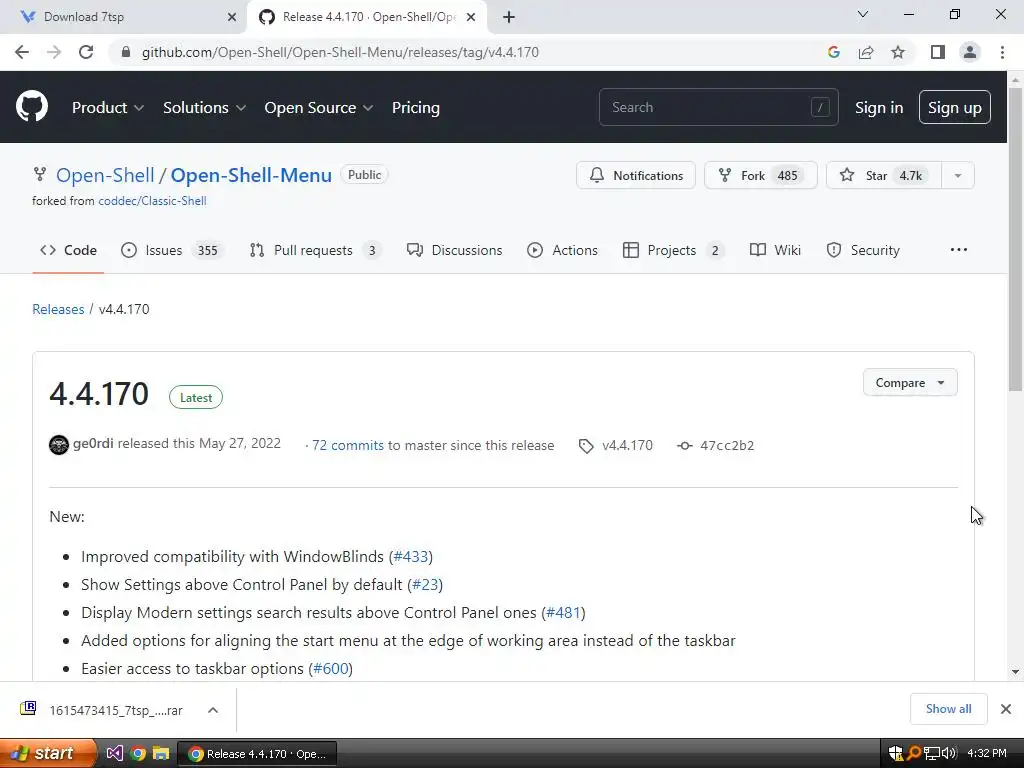
Task: Open the Discussions tab
Action: 455,250
